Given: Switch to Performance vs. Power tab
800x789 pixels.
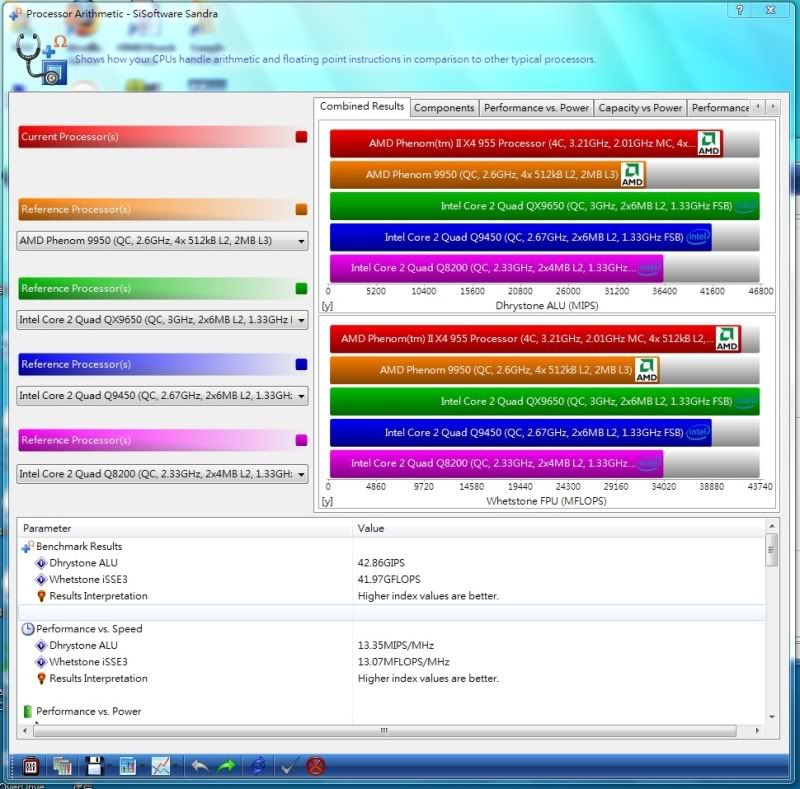Looking at the screenshot, I should [x=536, y=108].
